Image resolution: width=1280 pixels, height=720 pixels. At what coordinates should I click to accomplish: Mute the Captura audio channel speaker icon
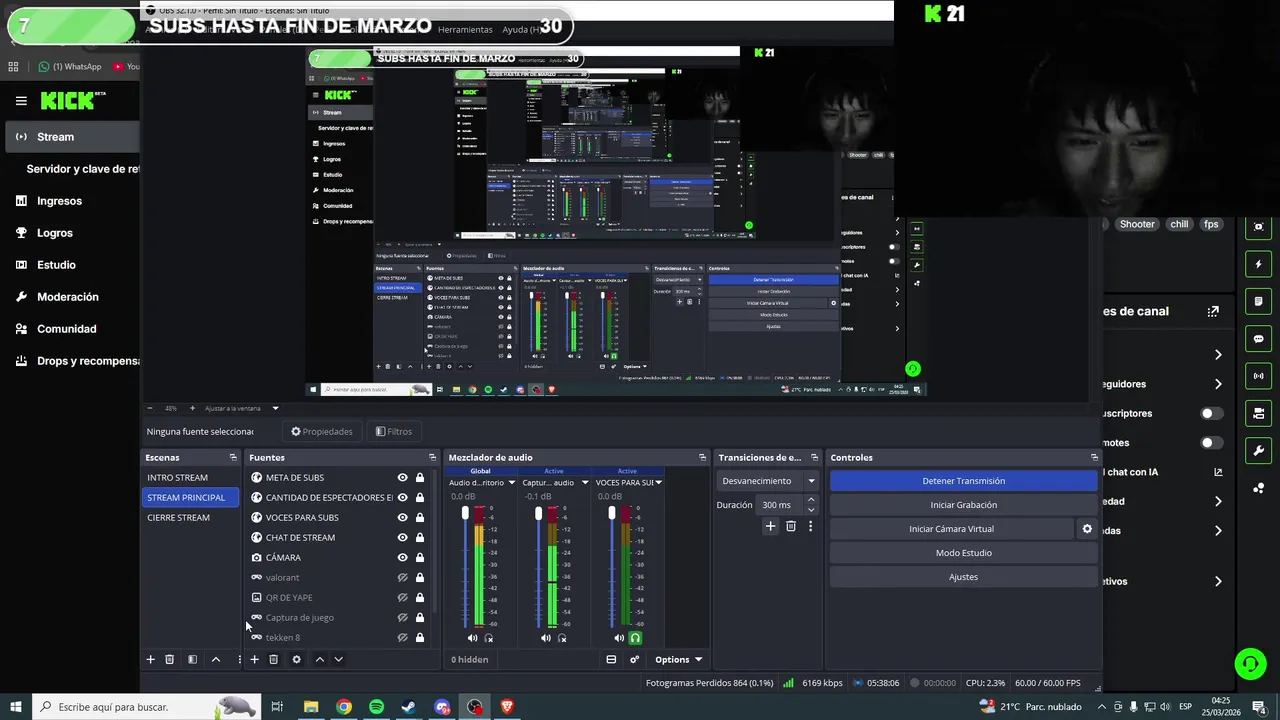(546, 638)
